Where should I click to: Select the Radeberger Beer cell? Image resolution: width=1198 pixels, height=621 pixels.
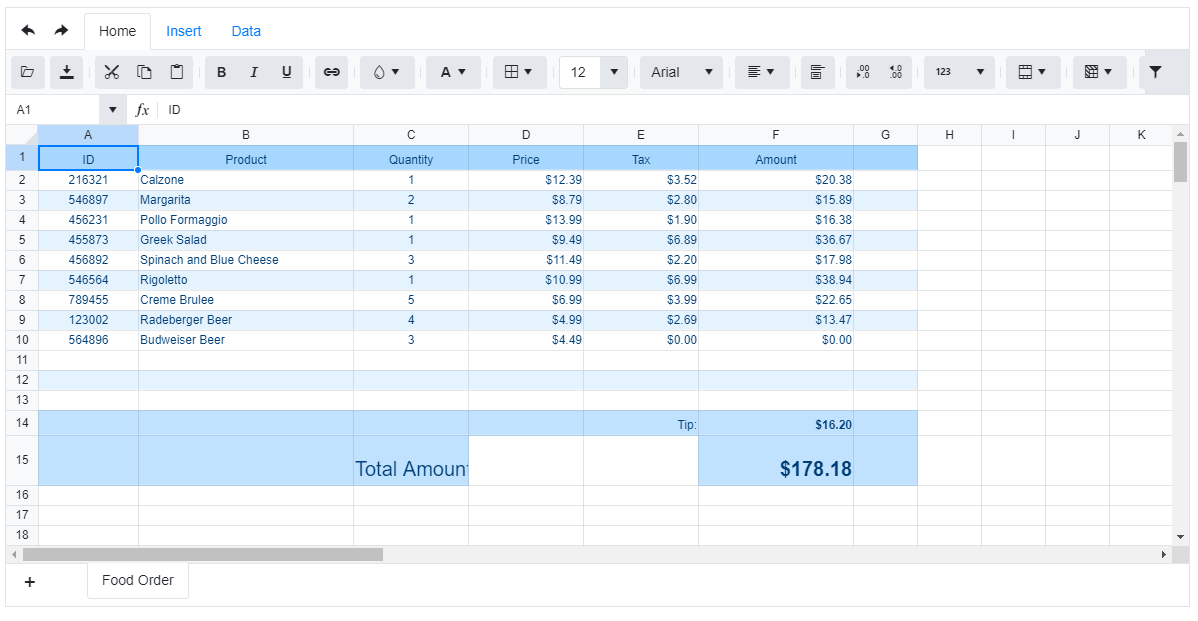pos(246,320)
